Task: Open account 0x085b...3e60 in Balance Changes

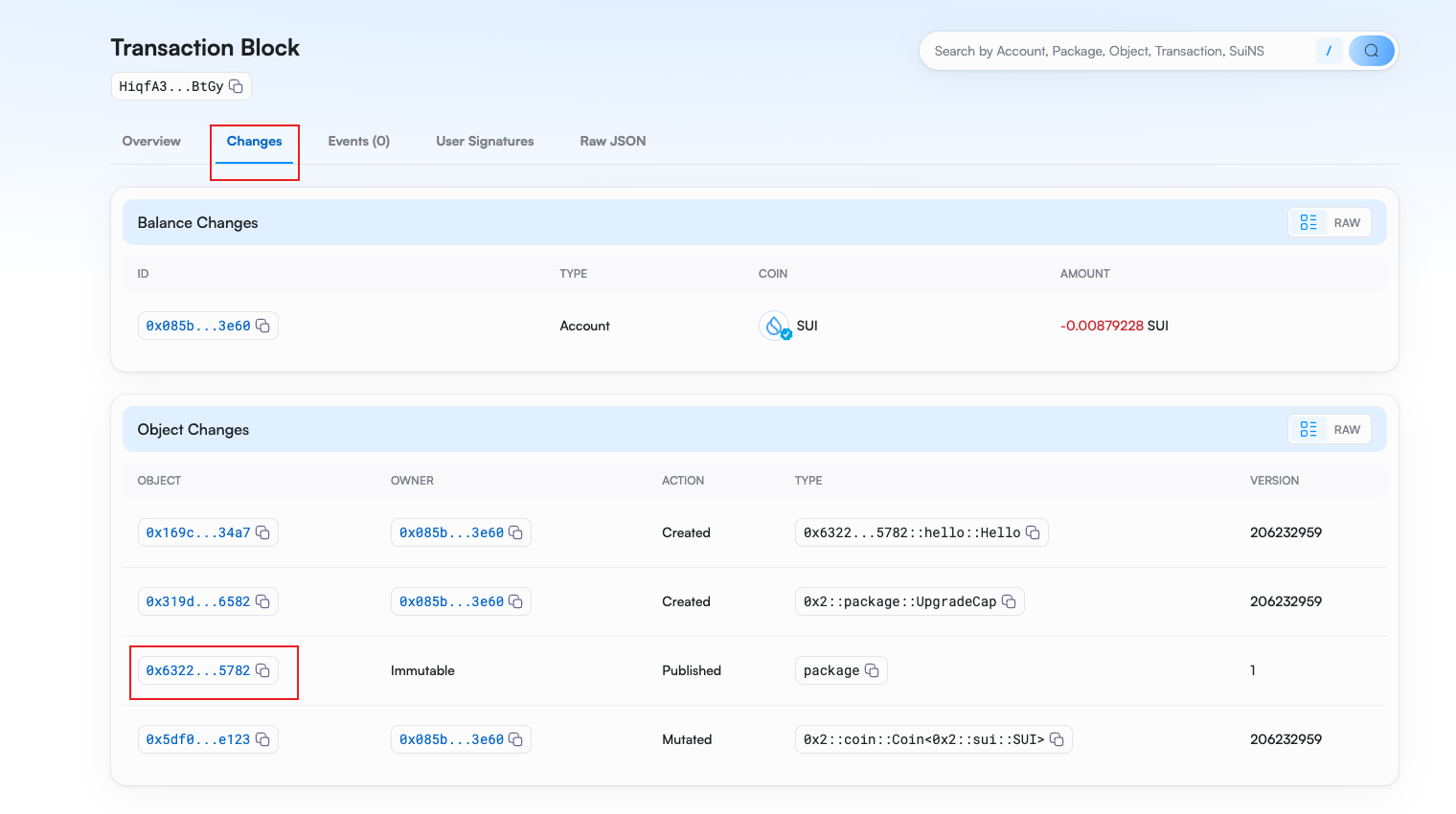Action: pos(198,326)
